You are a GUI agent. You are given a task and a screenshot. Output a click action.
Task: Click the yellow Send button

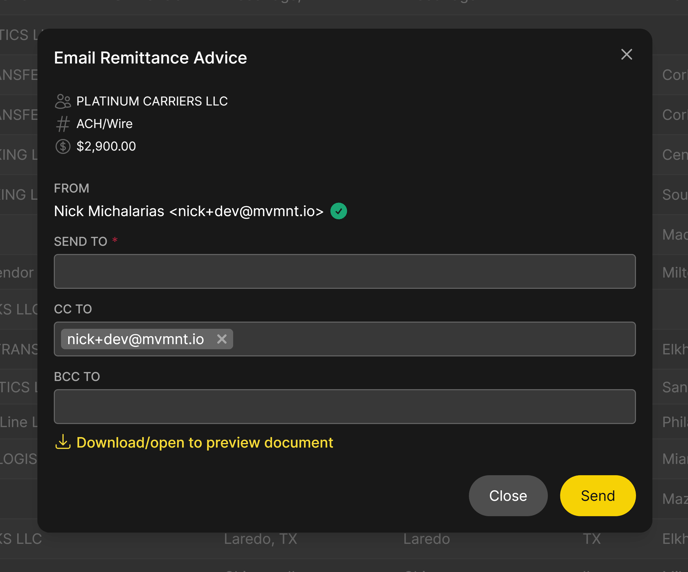598,496
